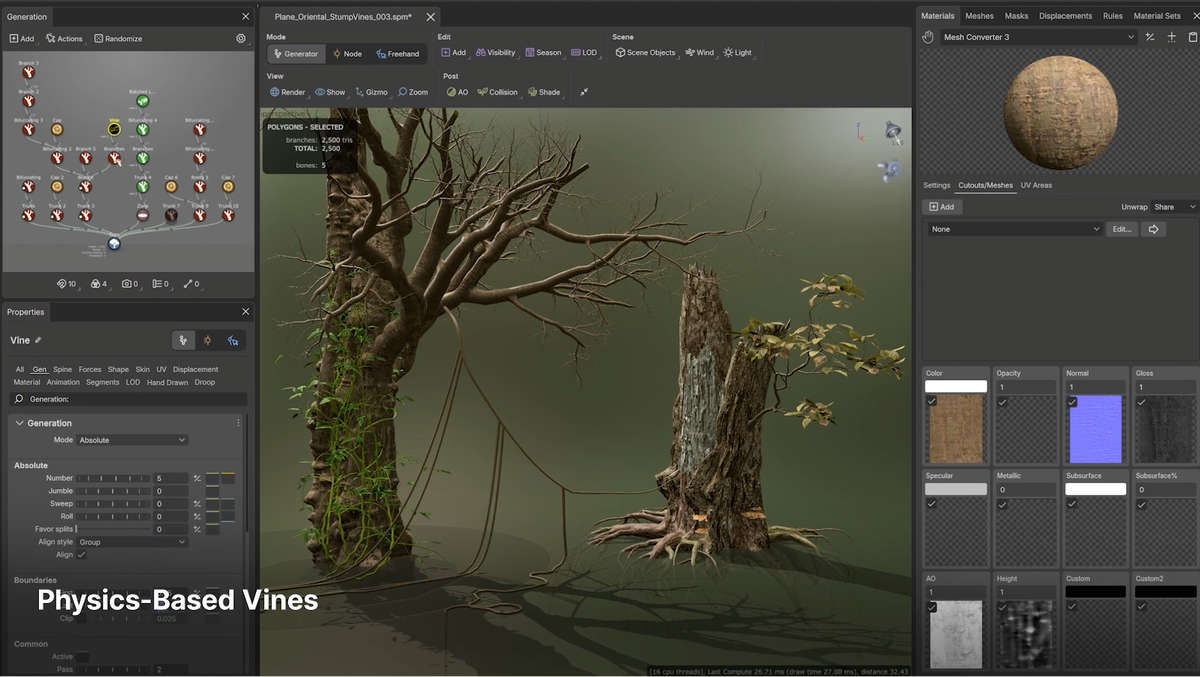Select the blue root Tree node
The height and width of the screenshot is (677, 1200).
(x=114, y=243)
